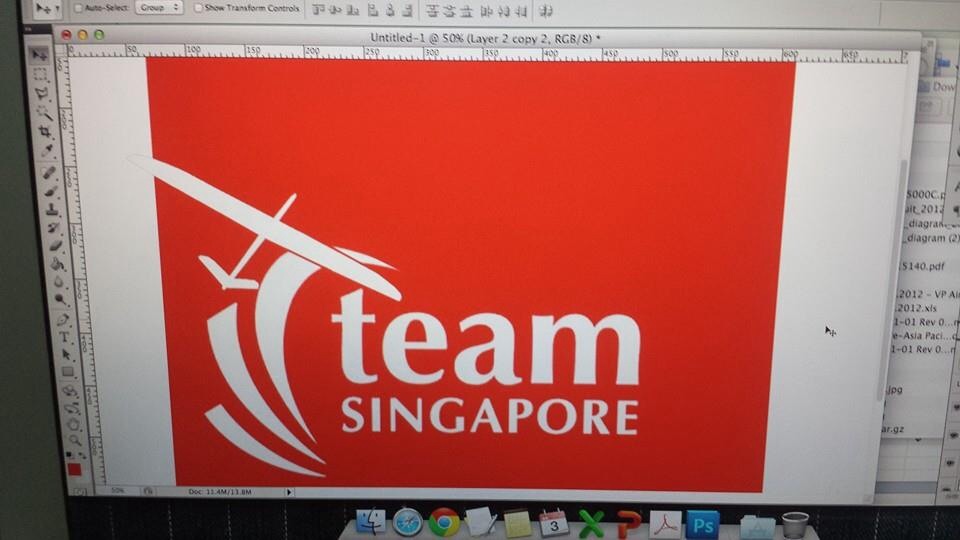Select the Type tool

coord(64,337)
